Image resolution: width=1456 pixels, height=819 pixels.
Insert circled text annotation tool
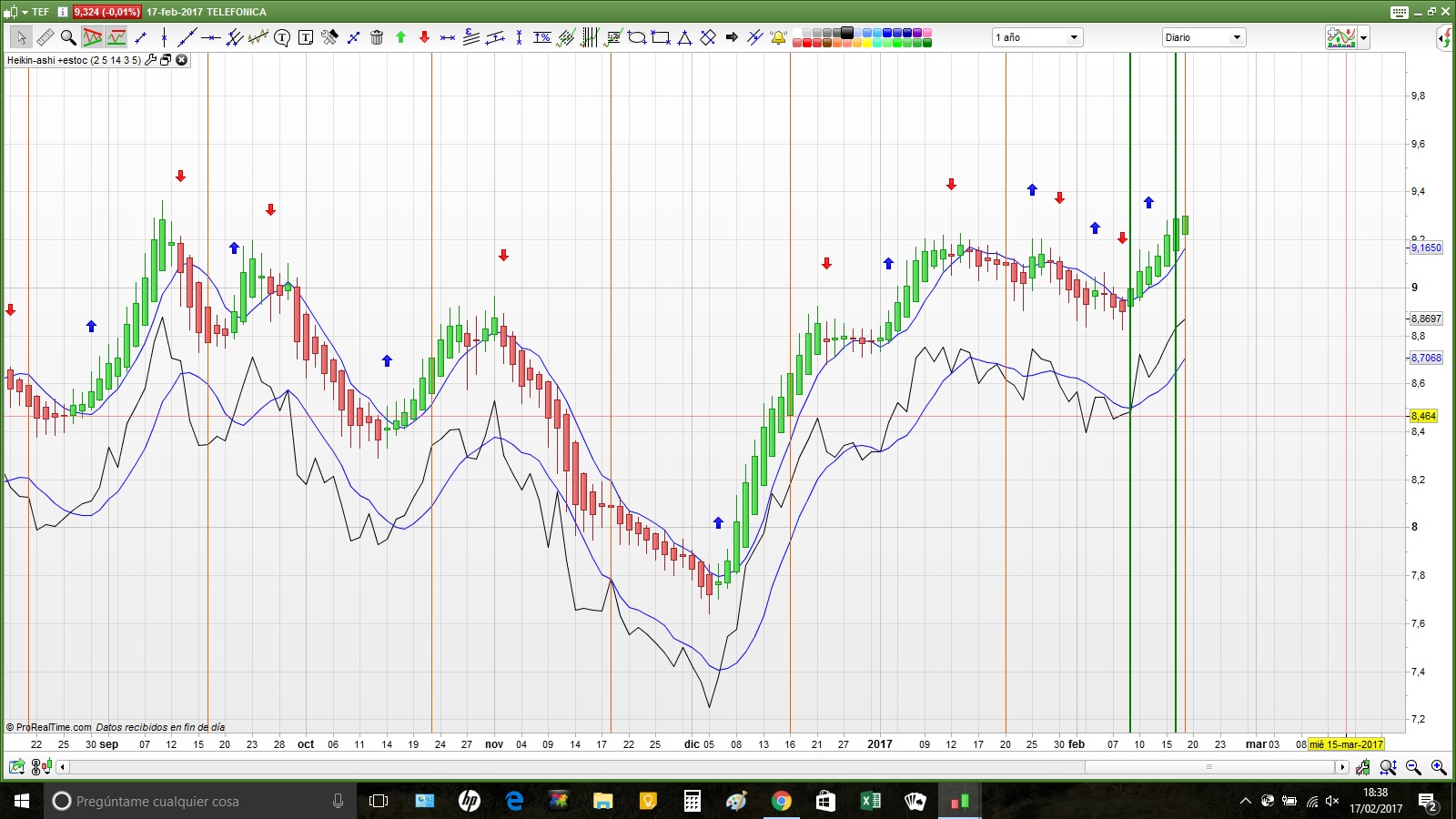tap(282, 37)
